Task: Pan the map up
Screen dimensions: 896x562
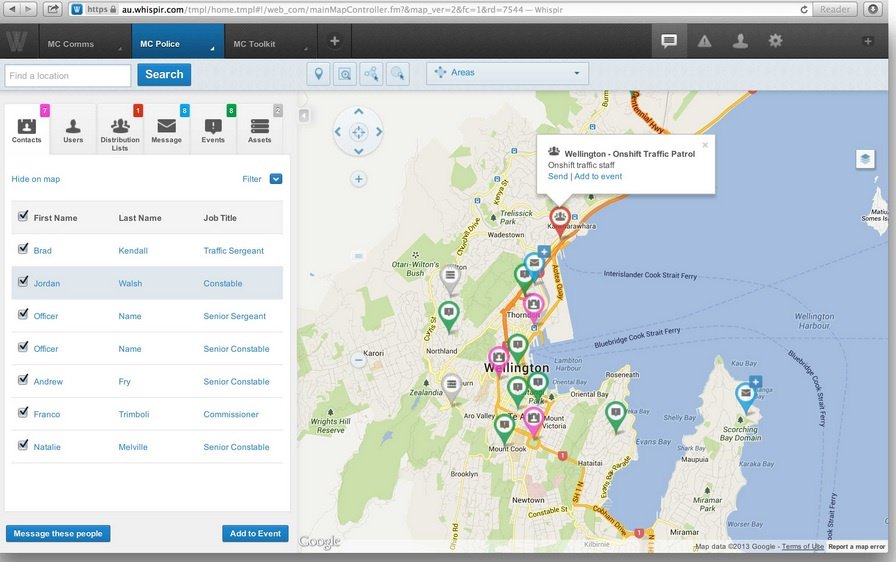Action: (358, 112)
